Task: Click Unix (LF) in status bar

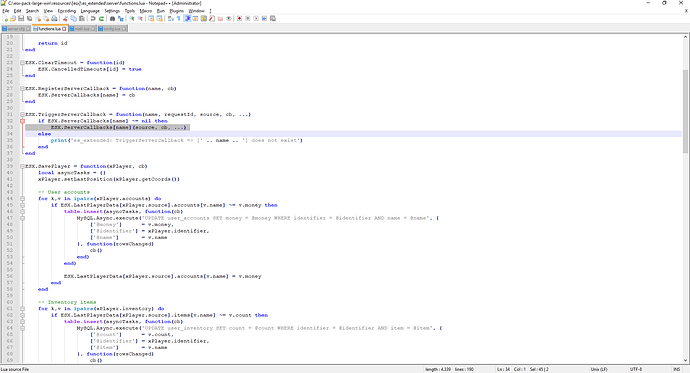Action: click(599, 369)
